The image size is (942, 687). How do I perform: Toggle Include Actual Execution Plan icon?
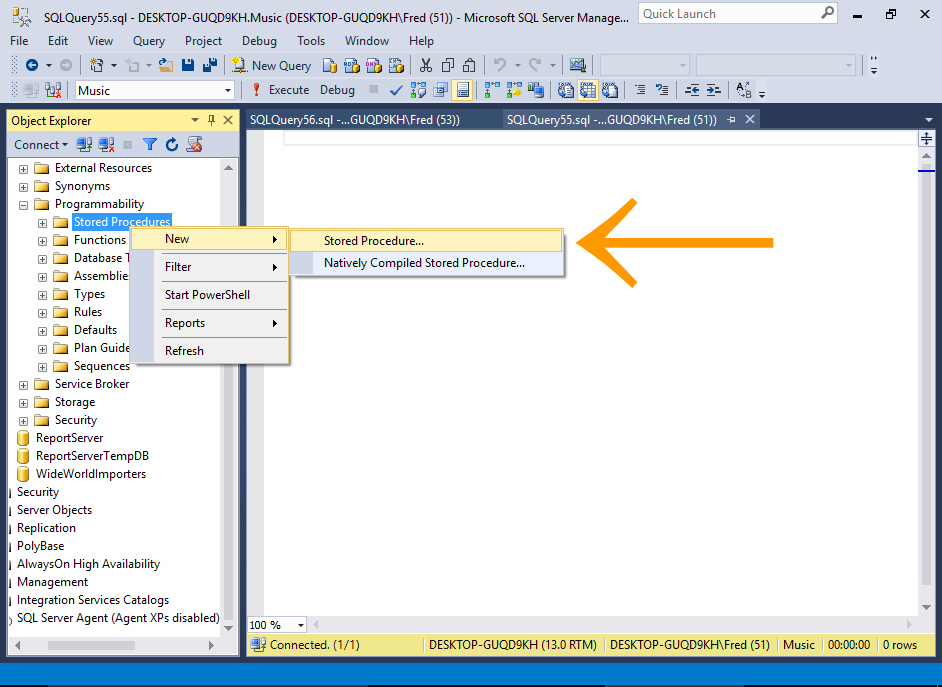[492, 91]
